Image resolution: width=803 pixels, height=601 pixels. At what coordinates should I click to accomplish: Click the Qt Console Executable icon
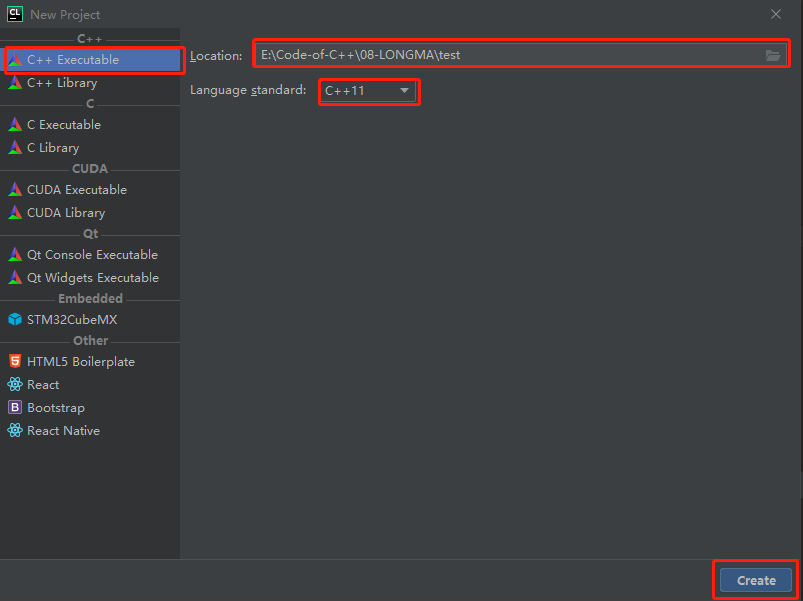15,254
